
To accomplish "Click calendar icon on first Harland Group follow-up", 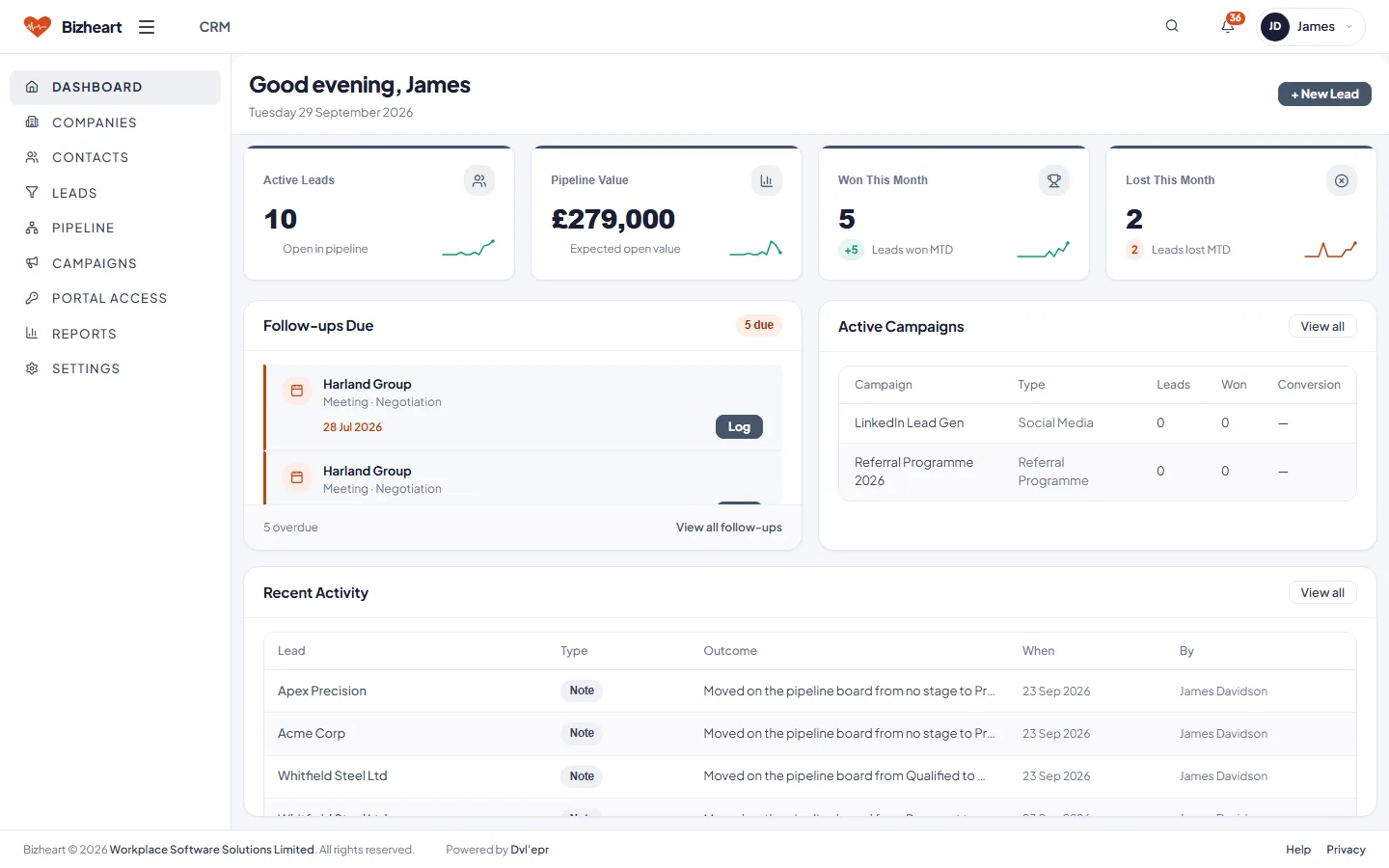I will tap(297, 391).
